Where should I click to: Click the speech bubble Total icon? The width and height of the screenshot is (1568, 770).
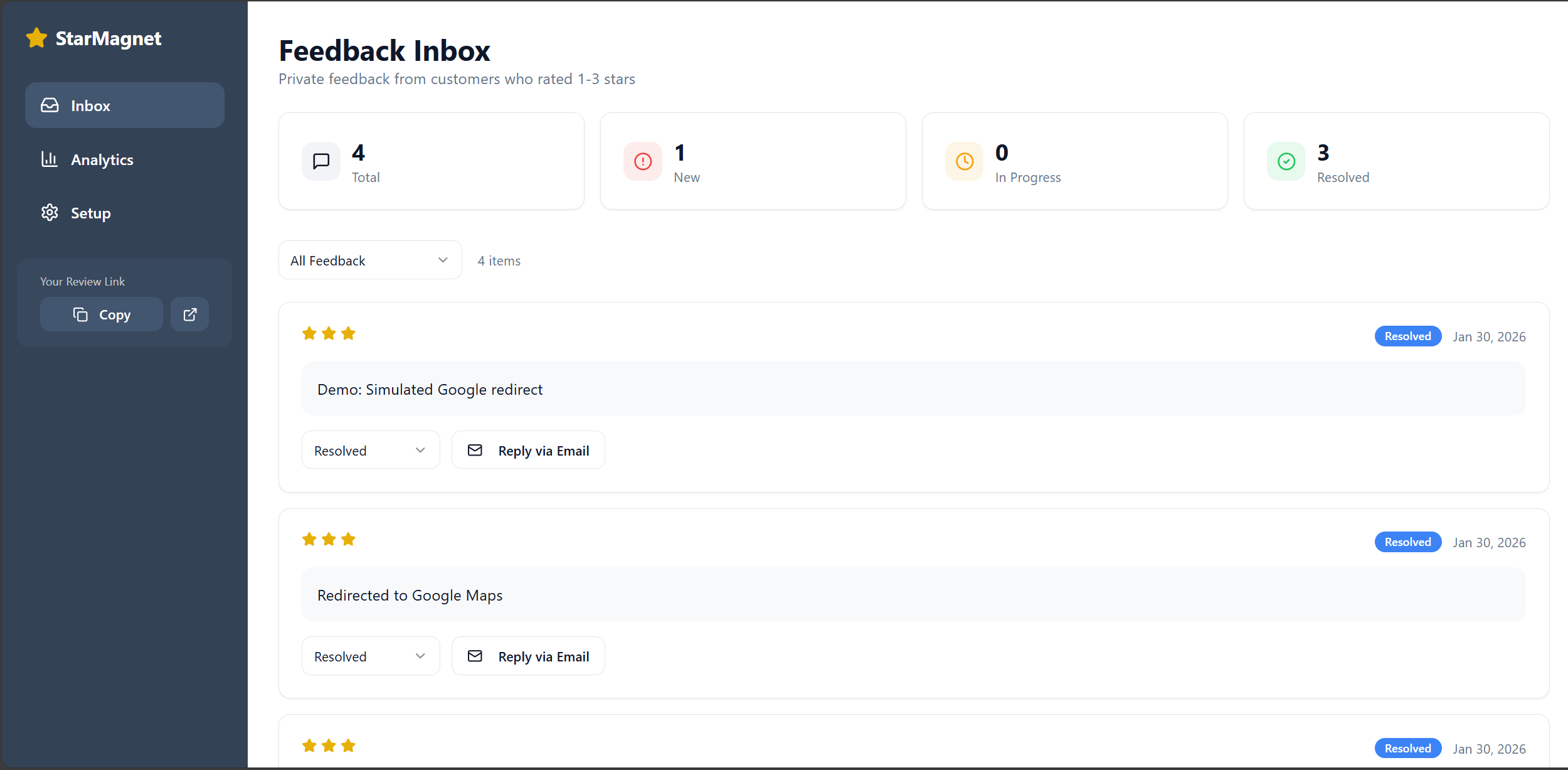click(321, 161)
